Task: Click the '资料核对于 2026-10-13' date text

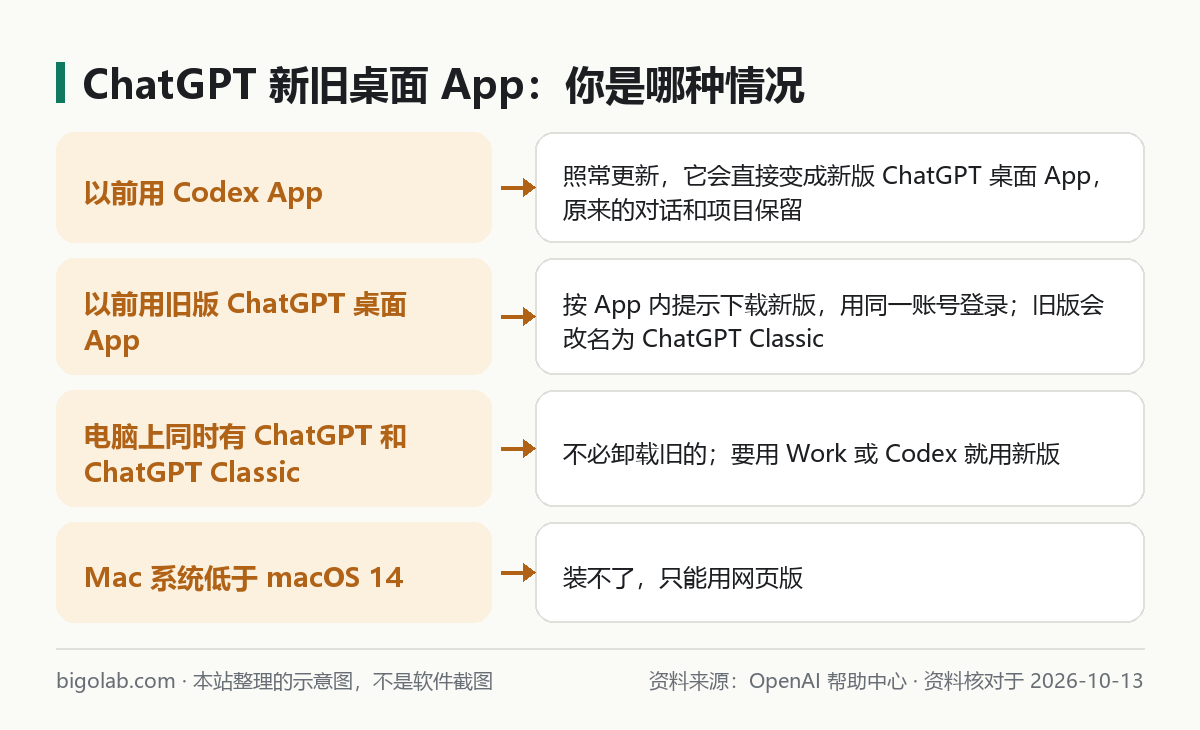Action: coord(1033,682)
